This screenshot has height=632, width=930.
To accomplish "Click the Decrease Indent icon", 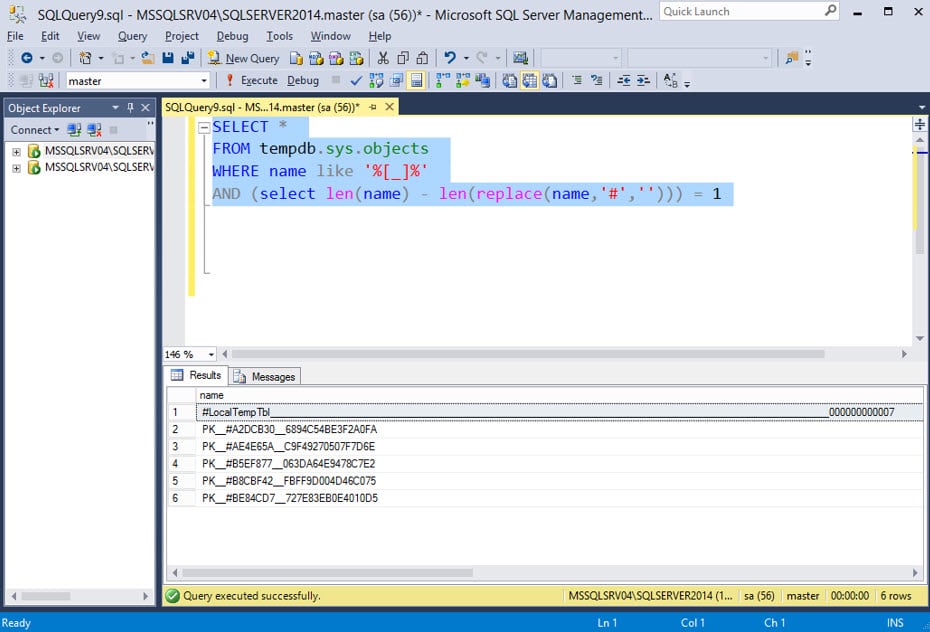I will point(624,80).
